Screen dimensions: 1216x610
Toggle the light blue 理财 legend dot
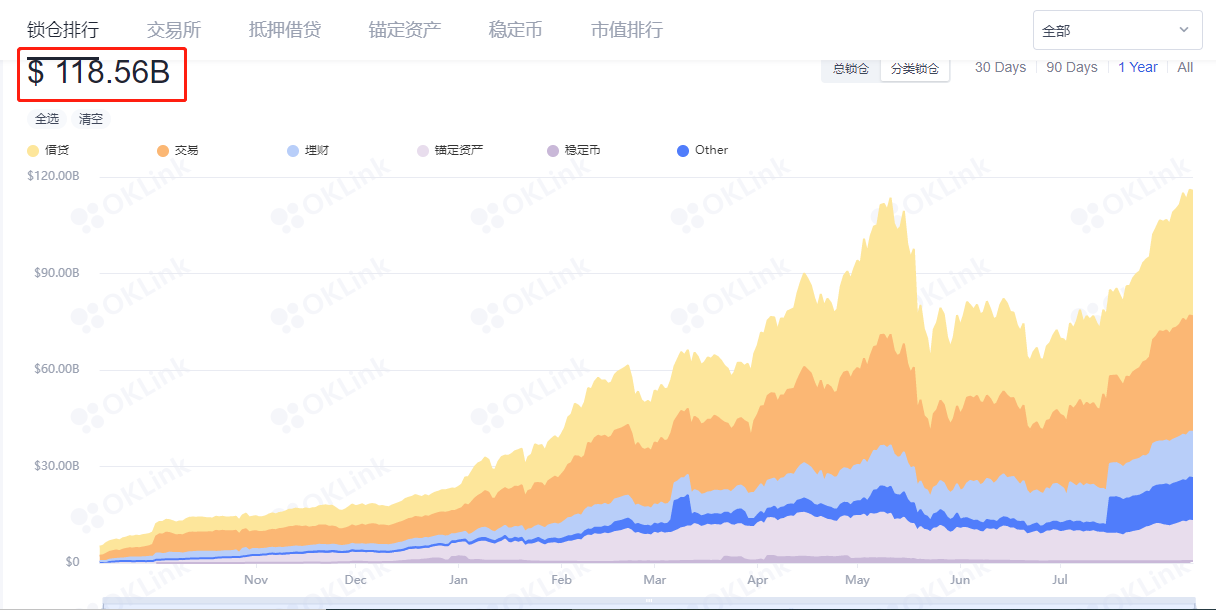point(293,151)
